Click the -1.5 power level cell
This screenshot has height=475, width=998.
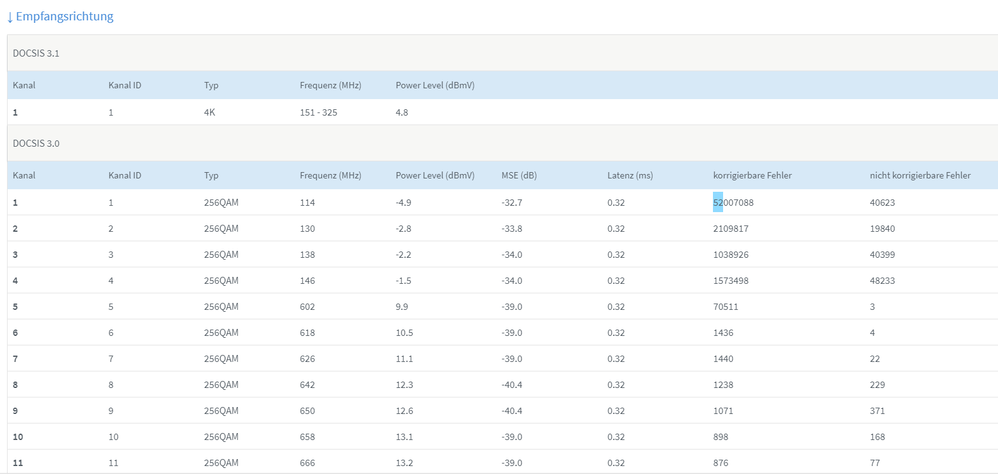tap(404, 281)
